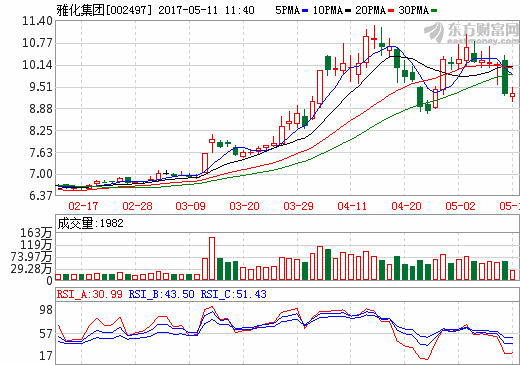Click the 30PMA green legend swatch
520x365 pixels.
point(434,11)
